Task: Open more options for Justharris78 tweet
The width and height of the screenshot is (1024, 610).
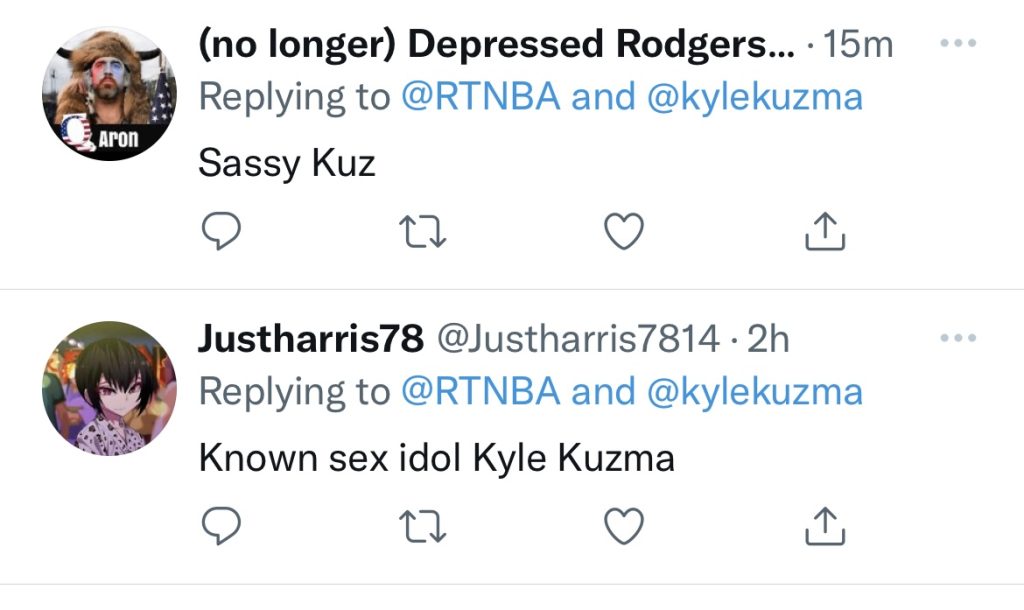Action: 958,338
